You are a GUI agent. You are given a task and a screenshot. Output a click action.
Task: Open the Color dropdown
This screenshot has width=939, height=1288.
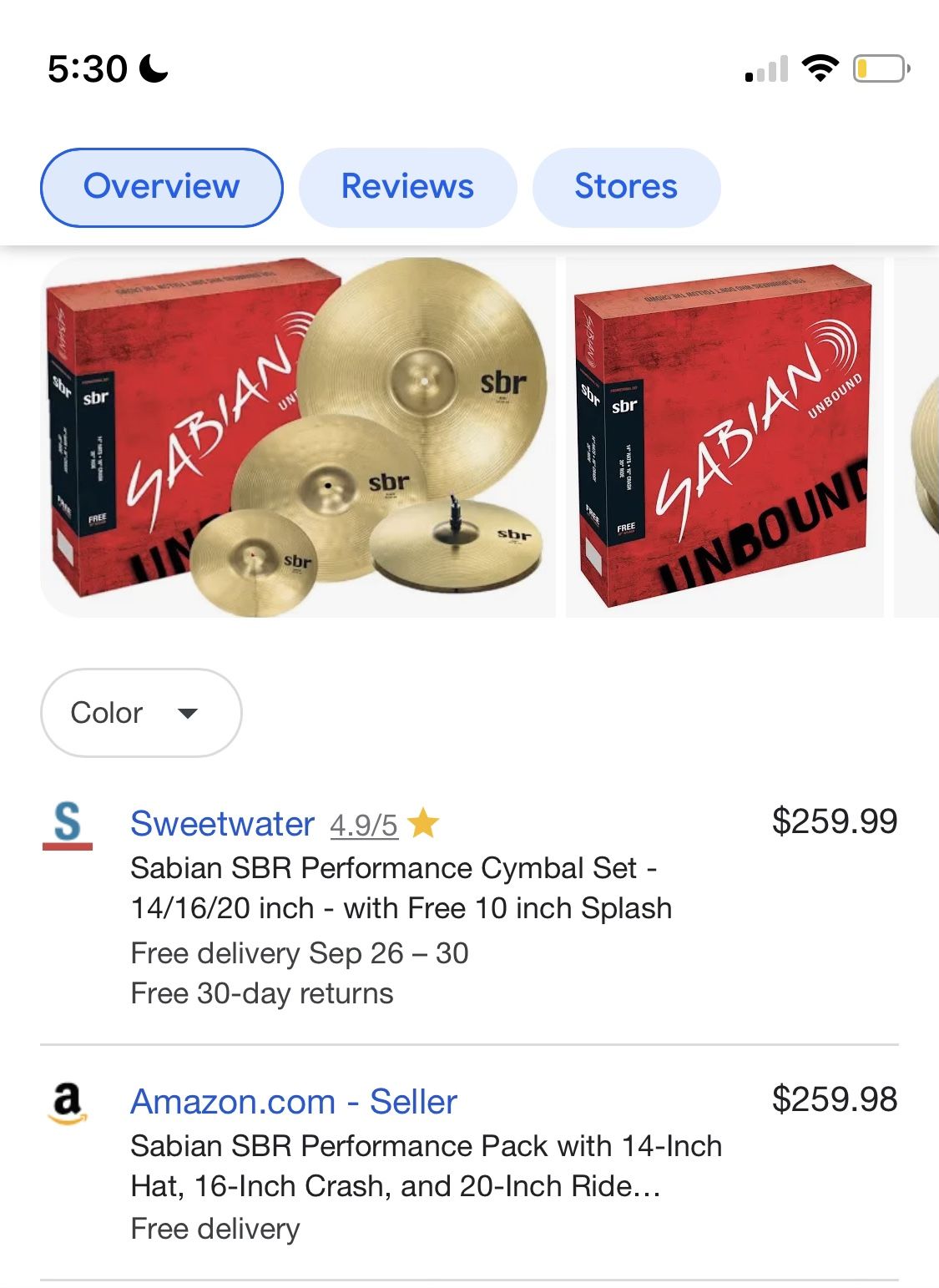pos(141,713)
